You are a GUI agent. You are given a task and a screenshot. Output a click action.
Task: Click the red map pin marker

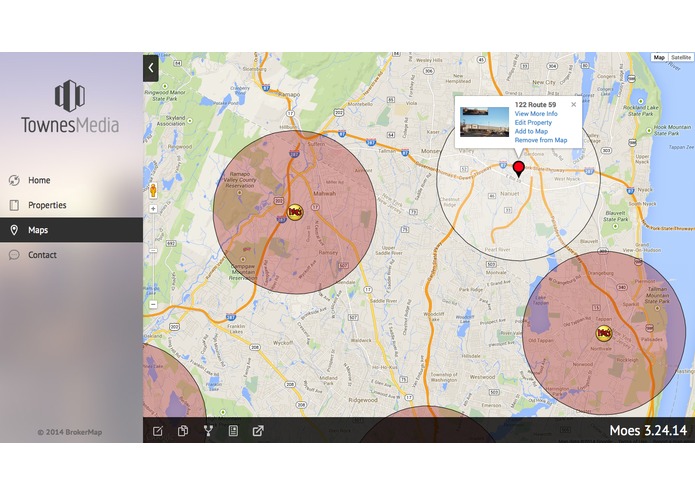pyautogui.click(x=519, y=169)
